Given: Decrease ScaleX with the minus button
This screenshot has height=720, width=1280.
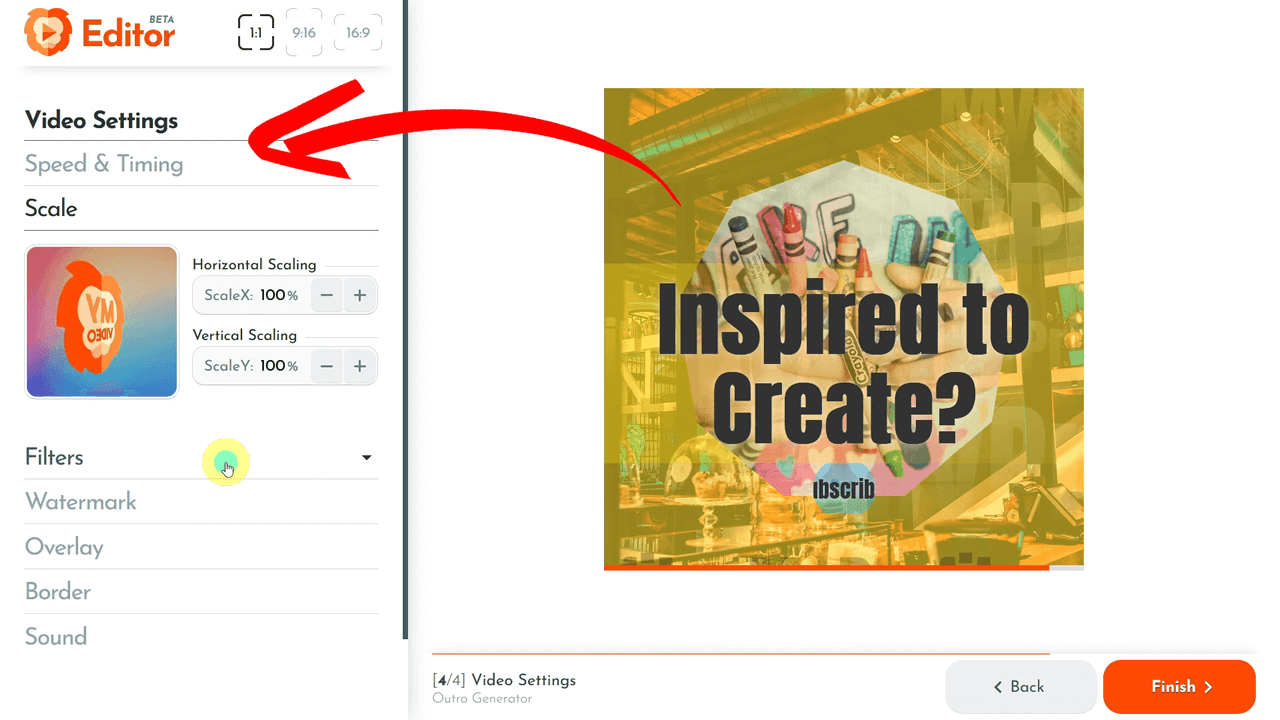Looking at the screenshot, I should (x=327, y=296).
